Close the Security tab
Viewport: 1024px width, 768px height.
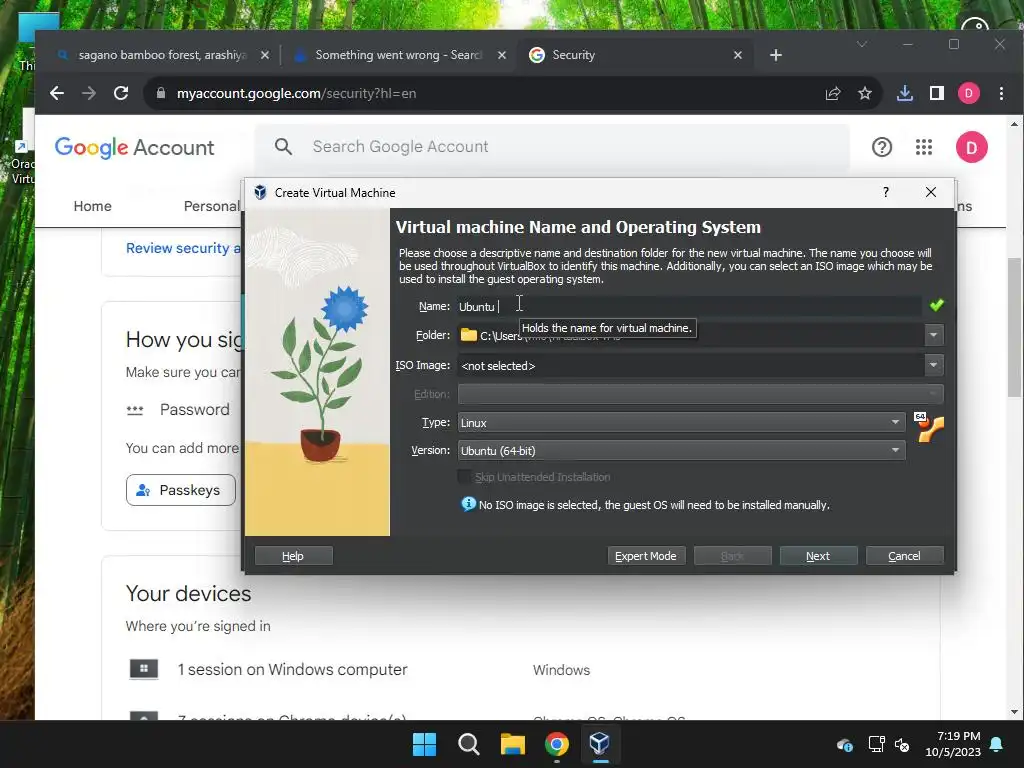click(x=737, y=55)
